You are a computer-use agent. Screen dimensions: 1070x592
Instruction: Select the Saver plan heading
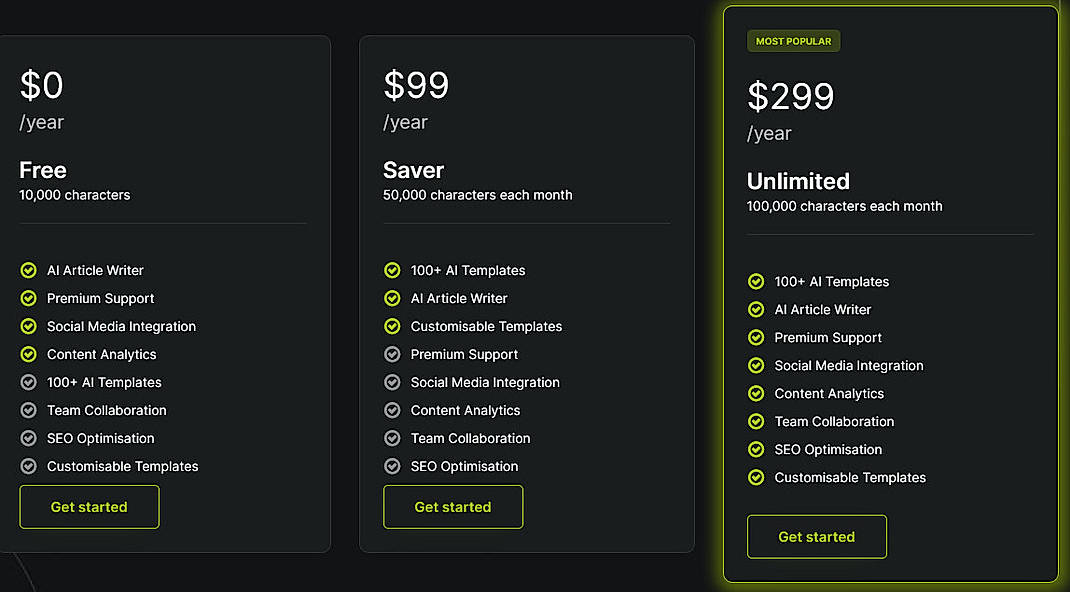[x=411, y=170]
